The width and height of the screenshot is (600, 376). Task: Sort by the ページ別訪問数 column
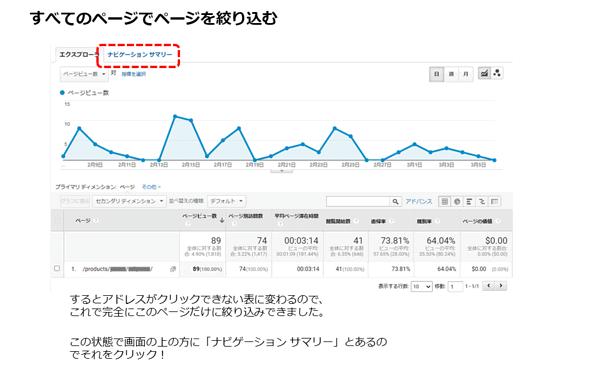(x=246, y=216)
